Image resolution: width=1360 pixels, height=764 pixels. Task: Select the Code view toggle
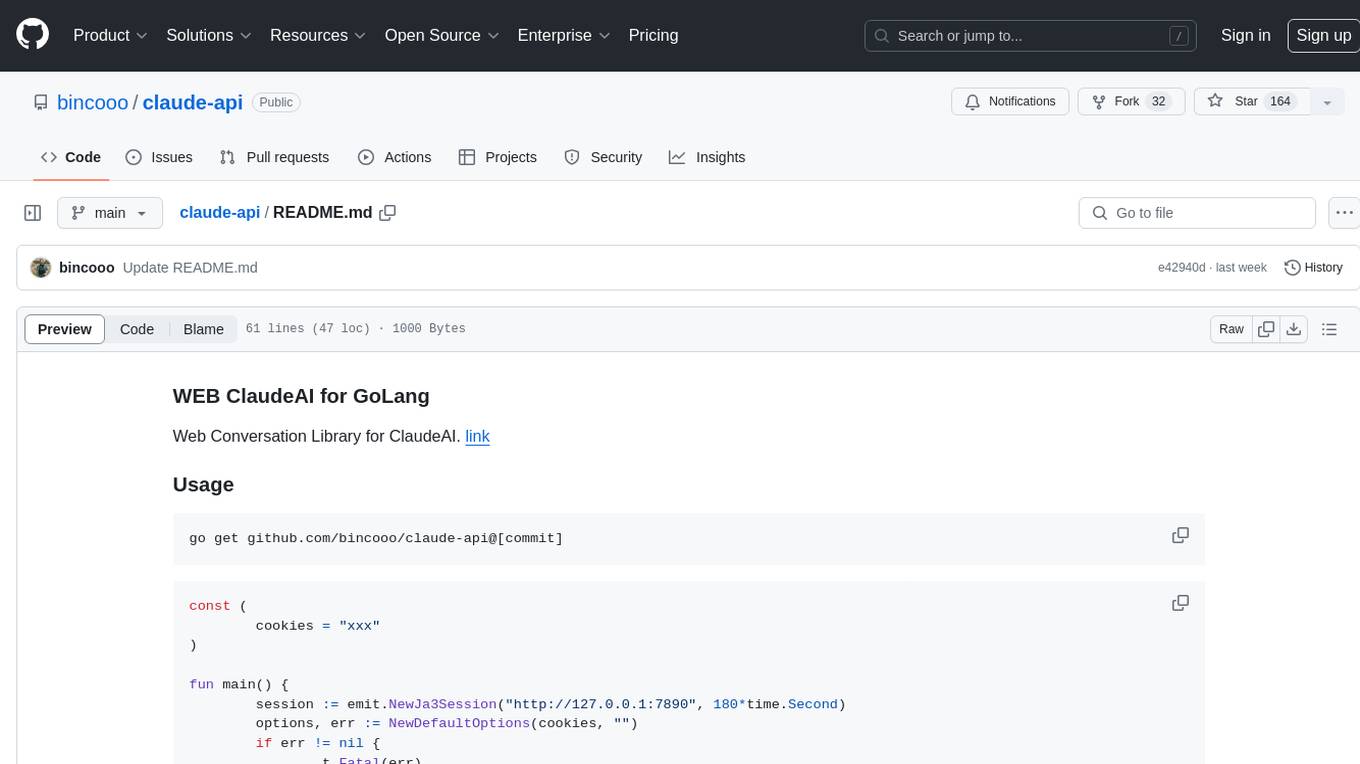pyautogui.click(x=137, y=329)
